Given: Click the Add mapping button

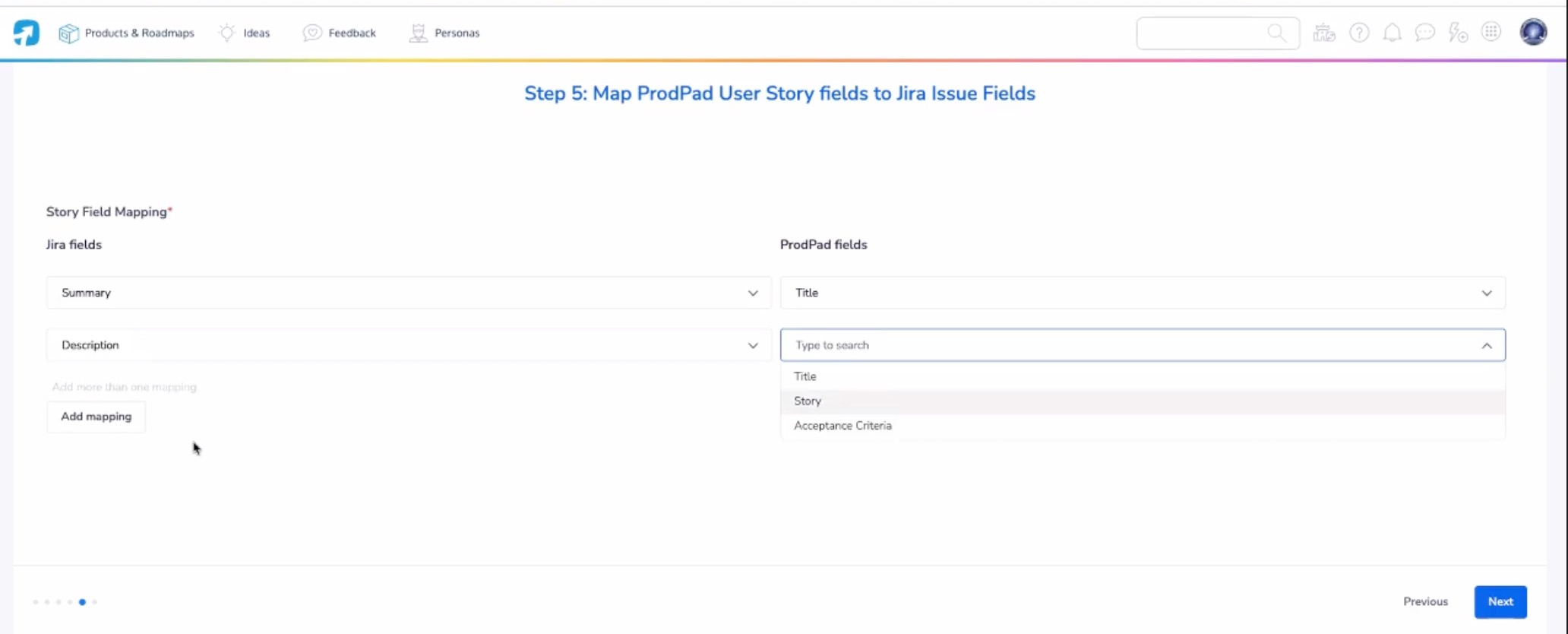Looking at the screenshot, I should click(x=96, y=417).
